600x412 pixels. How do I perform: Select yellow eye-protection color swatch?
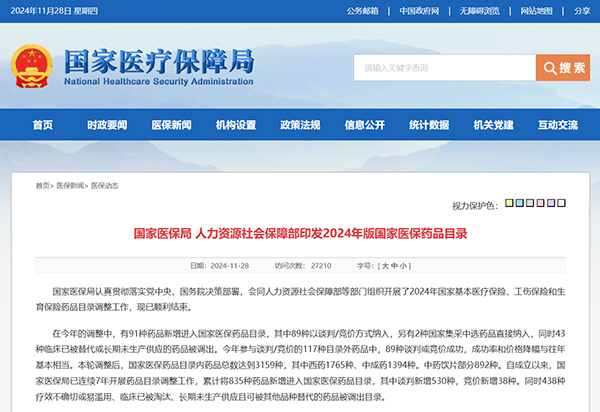[509, 203]
